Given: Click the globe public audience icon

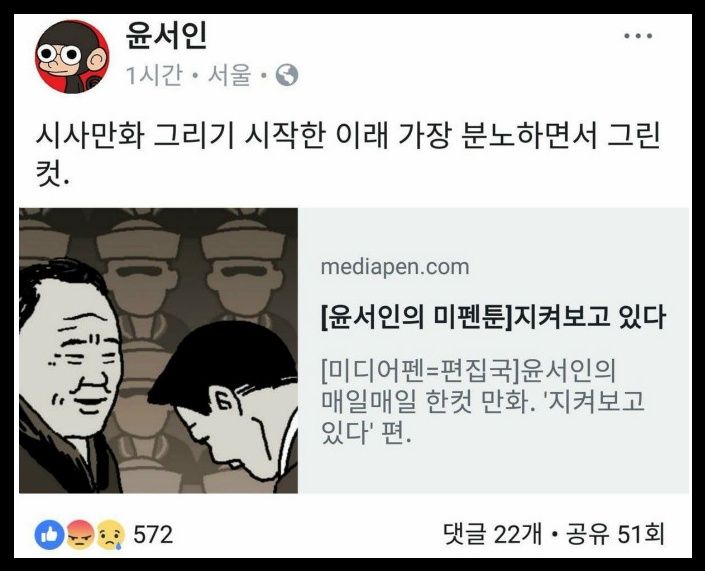Looking at the screenshot, I should tap(287, 75).
